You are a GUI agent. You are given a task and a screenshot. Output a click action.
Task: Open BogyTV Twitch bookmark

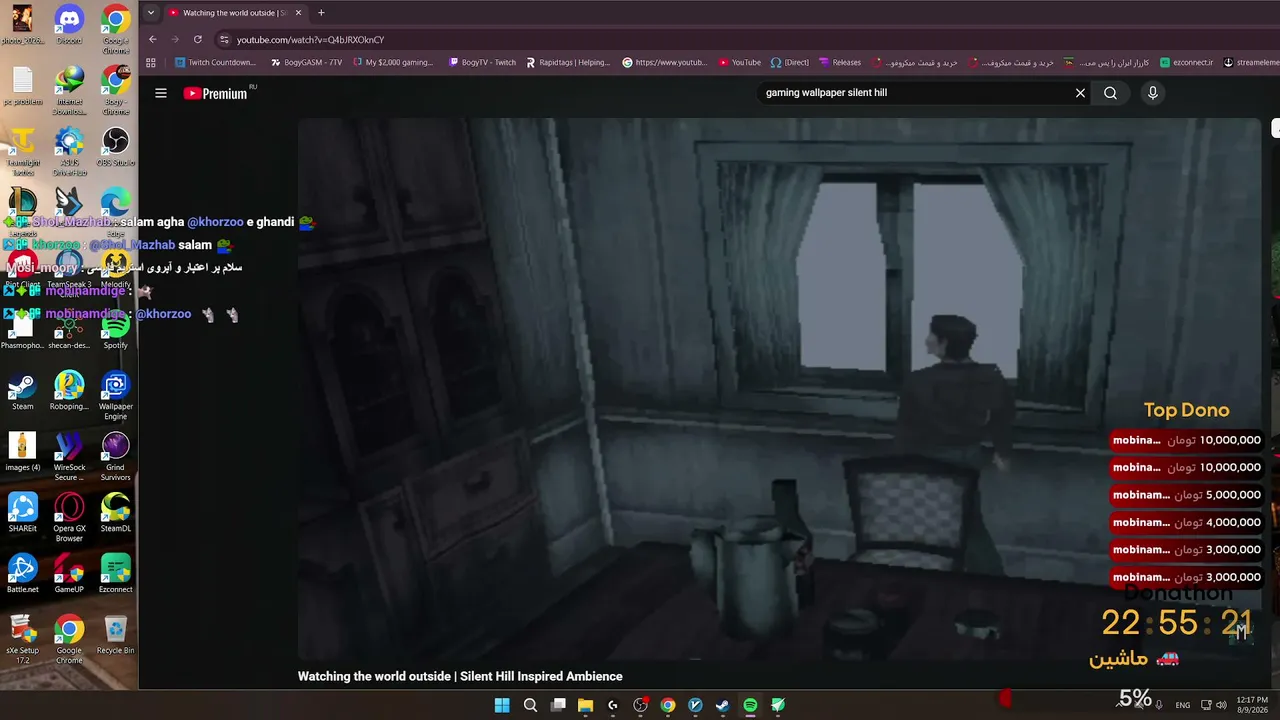pos(482,62)
